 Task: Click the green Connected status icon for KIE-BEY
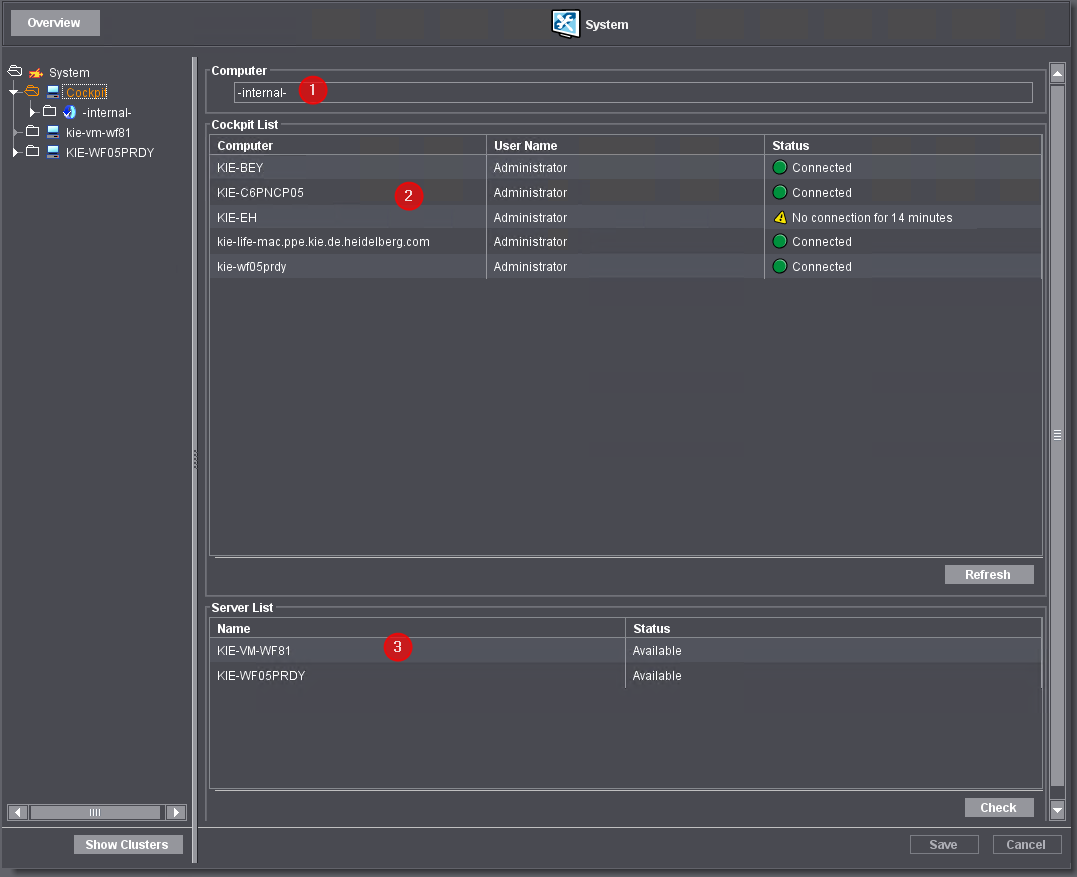(780, 168)
